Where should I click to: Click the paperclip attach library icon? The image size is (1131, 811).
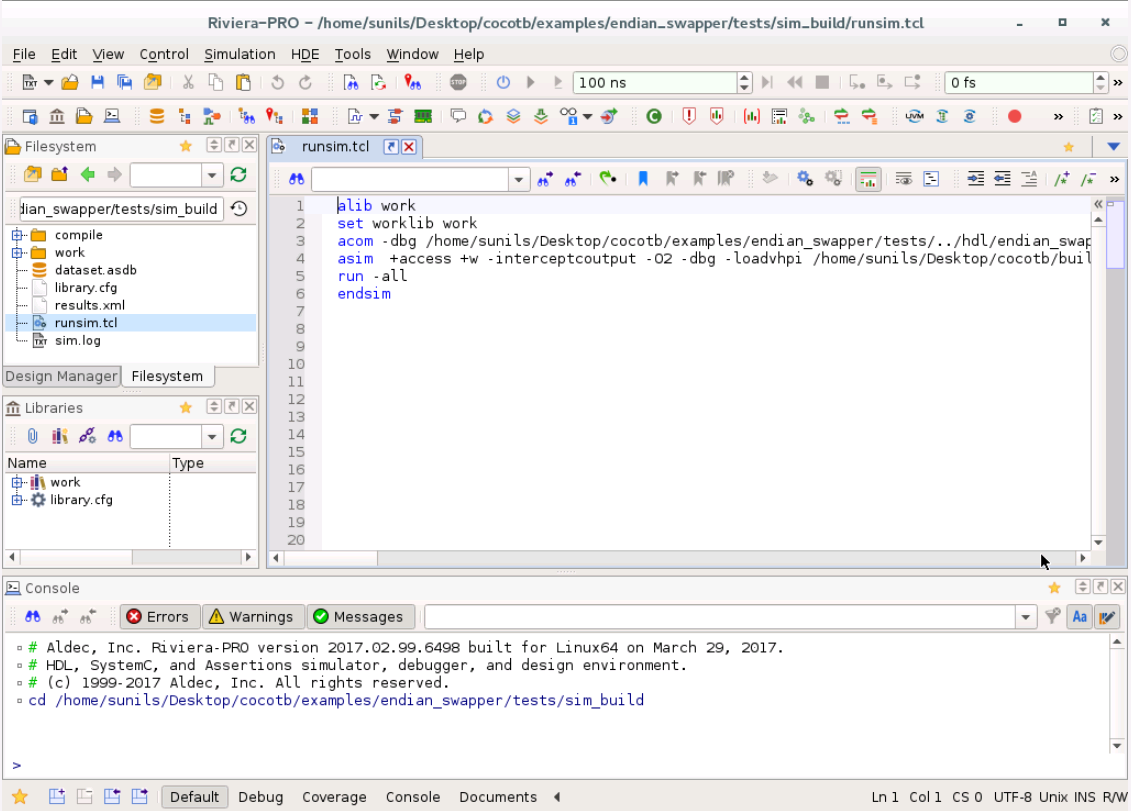(x=32, y=436)
